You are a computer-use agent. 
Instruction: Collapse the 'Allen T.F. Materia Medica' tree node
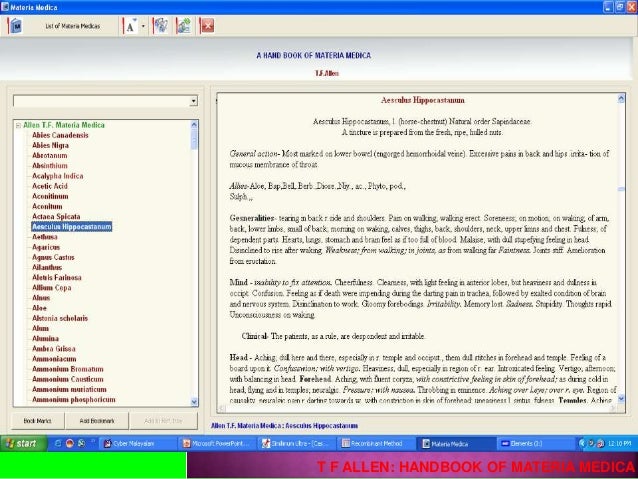(x=18, y=125)
